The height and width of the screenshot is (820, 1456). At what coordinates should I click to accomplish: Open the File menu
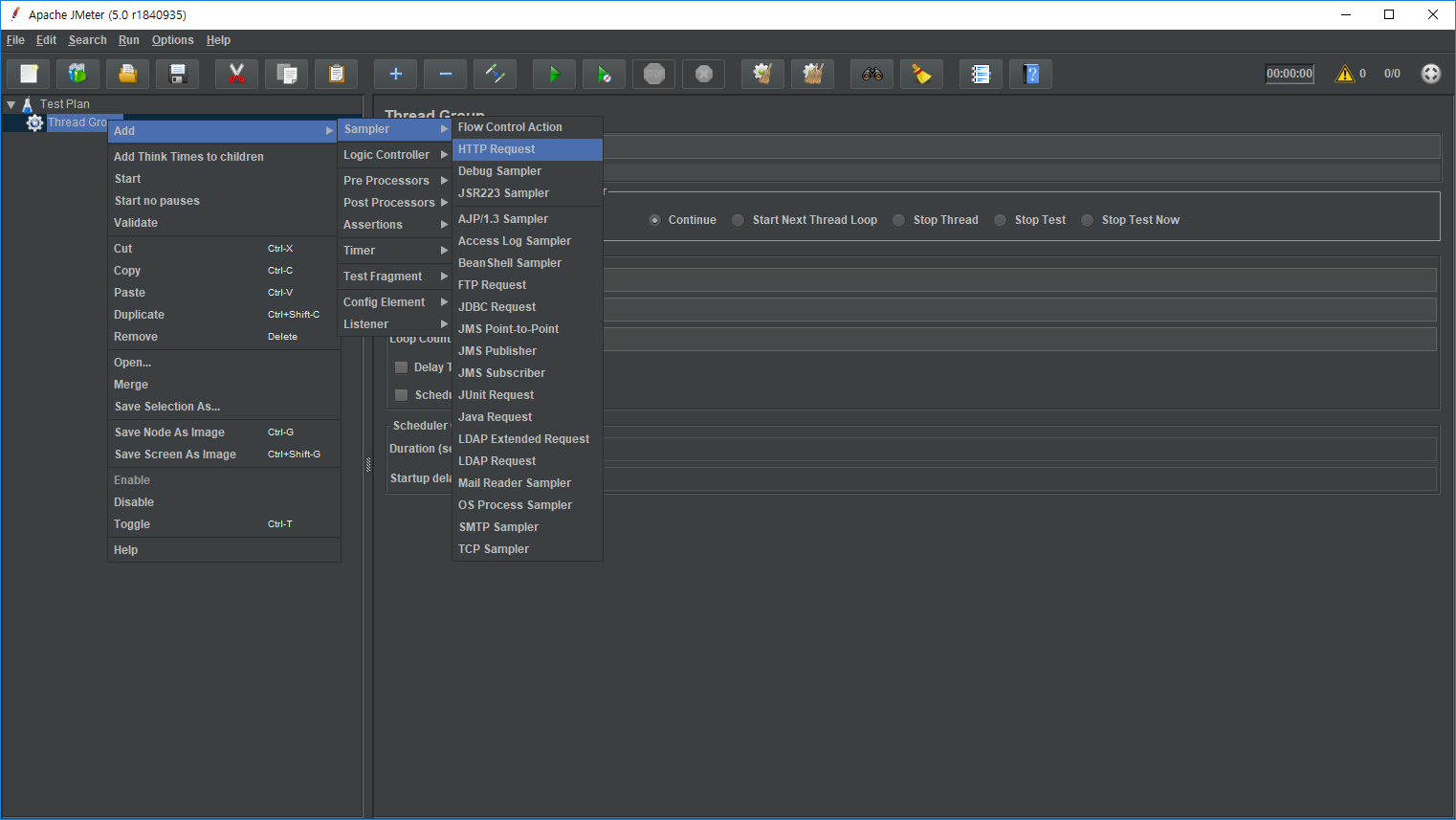tap(15, 40)
